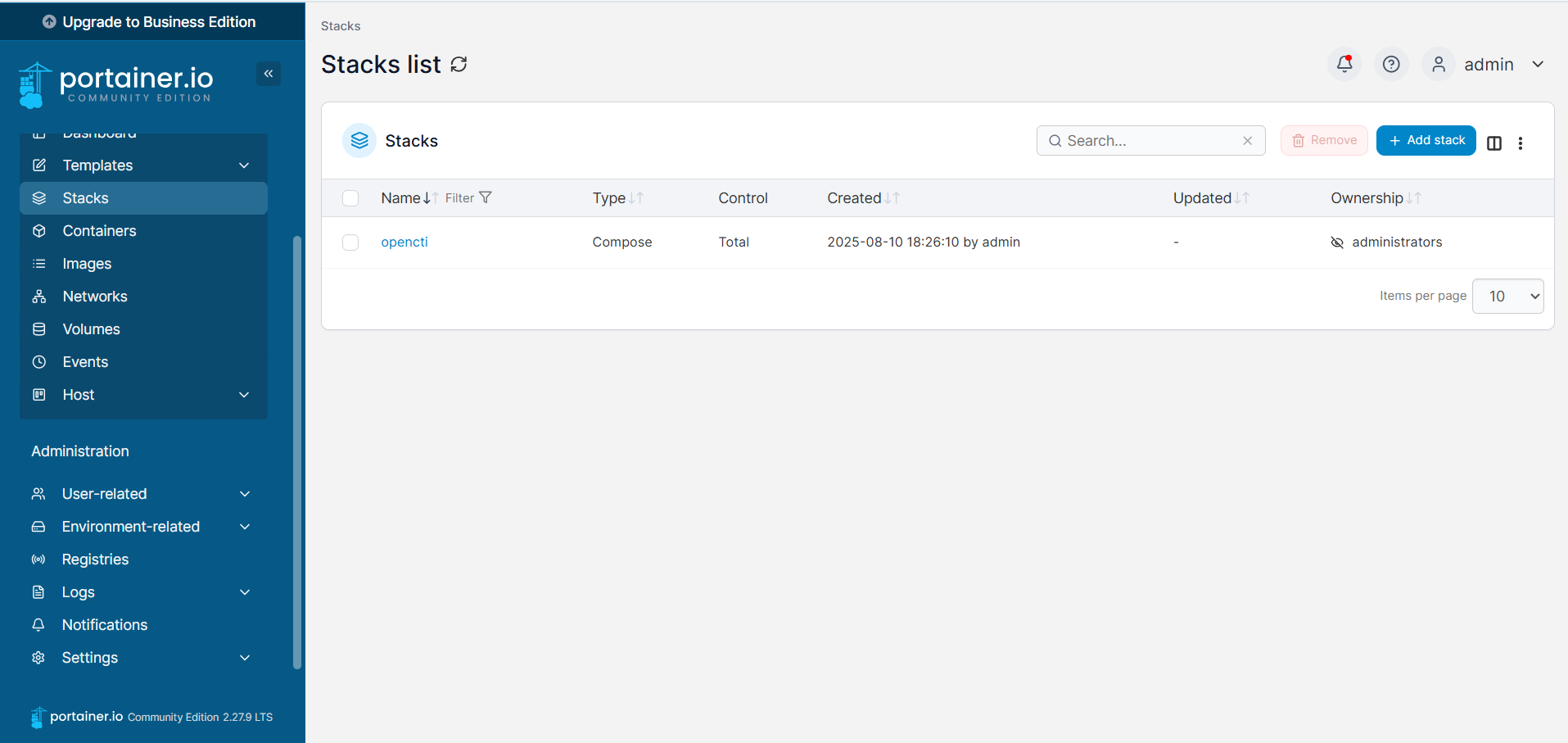Open the Items per page dropdown
This screenshot has height=743, width=1568.
pyautogui.click(x=1507, y=296)
